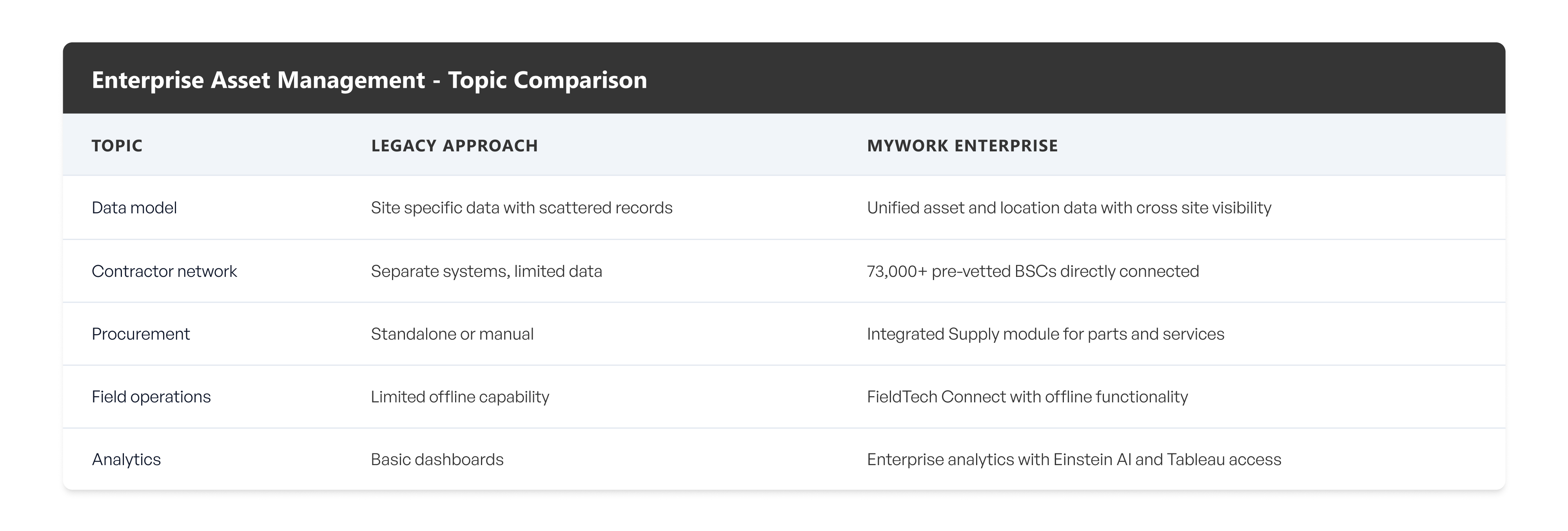The image size is (1568, 531).
Task: Select the Procurement row label
Action: pyautogui.click(x=141, y=334)
